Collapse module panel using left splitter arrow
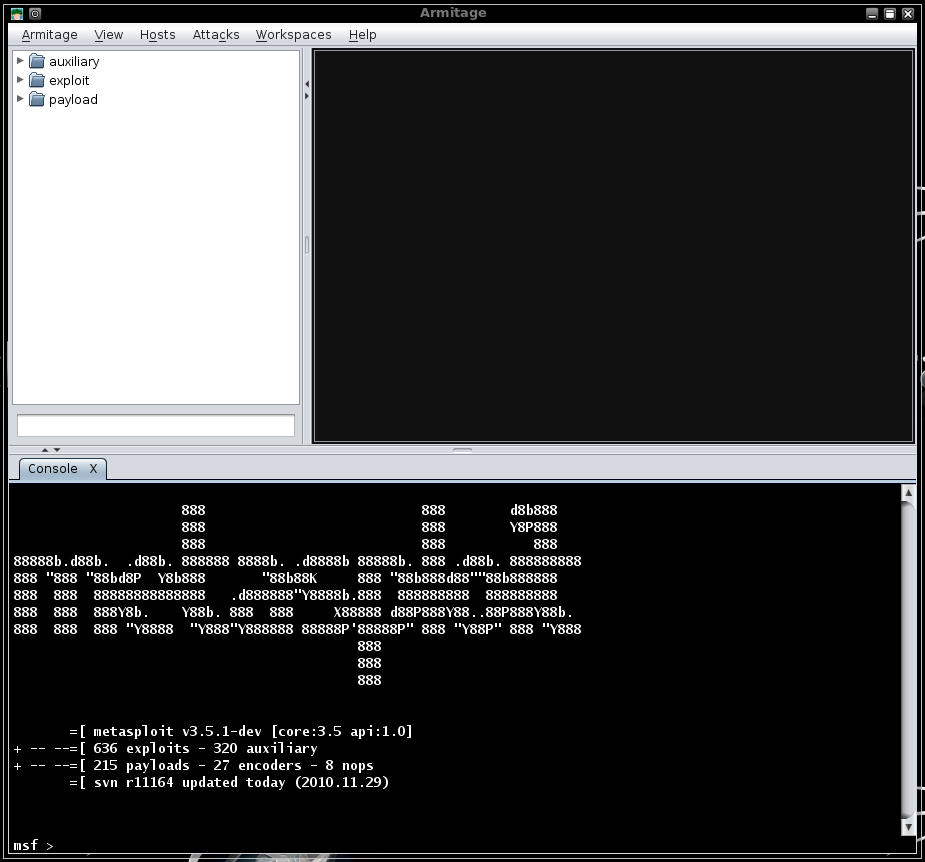This screenshot has height=862, width=925. 307,84
